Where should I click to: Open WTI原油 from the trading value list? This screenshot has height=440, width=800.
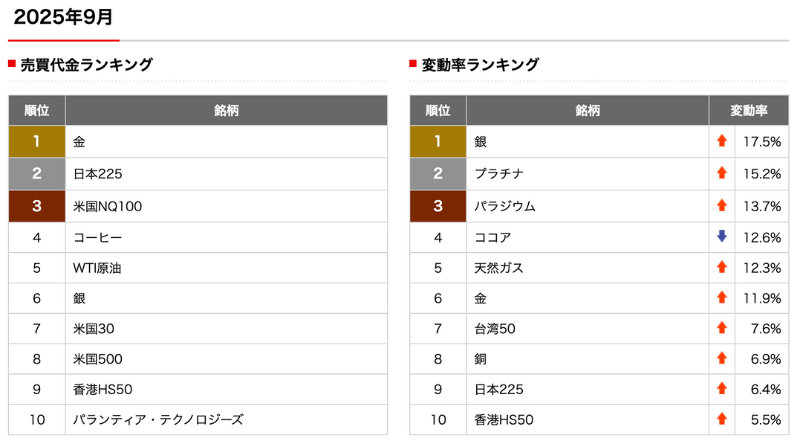point(98,267)
